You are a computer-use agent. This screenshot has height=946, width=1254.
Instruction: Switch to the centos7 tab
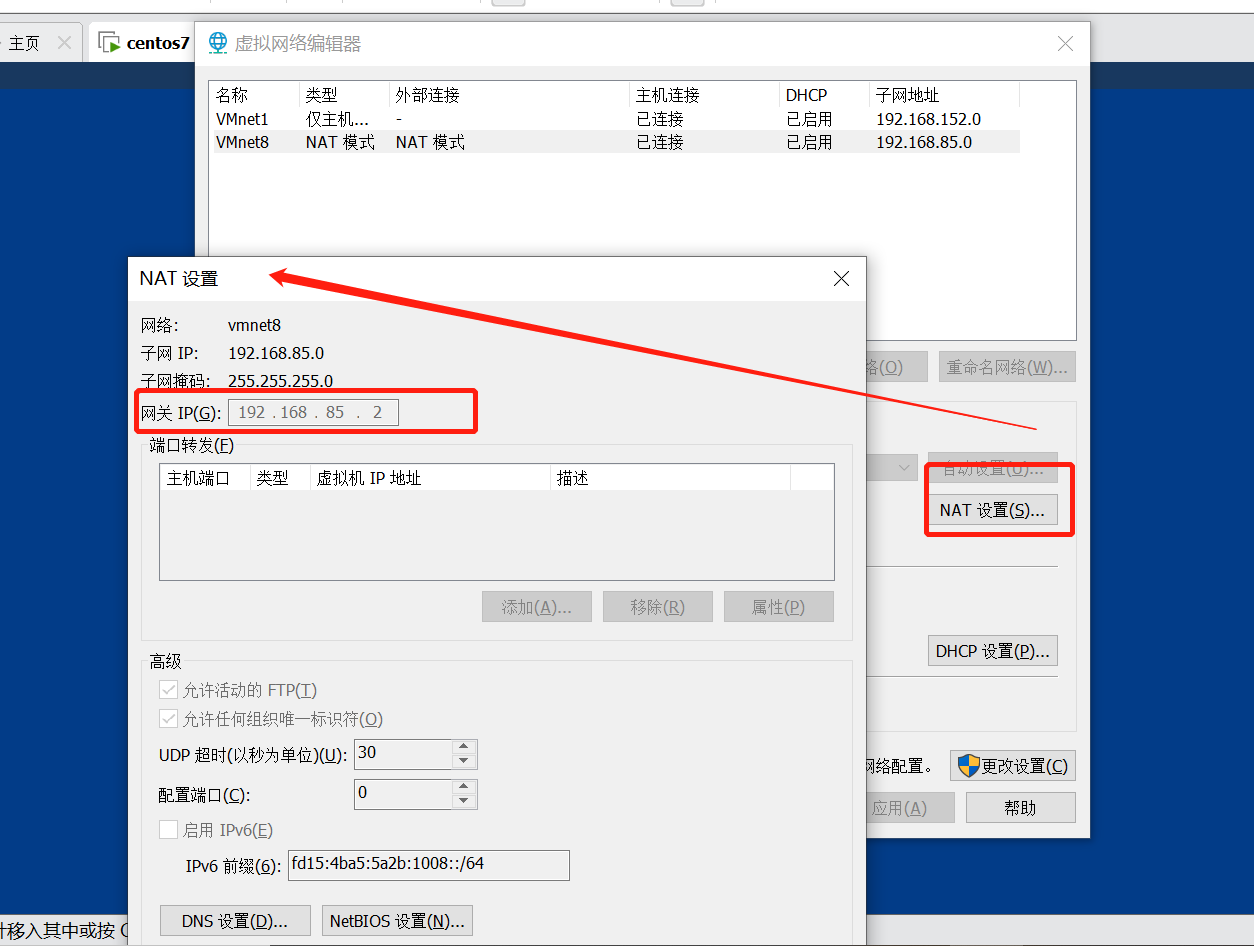[142, 43]
